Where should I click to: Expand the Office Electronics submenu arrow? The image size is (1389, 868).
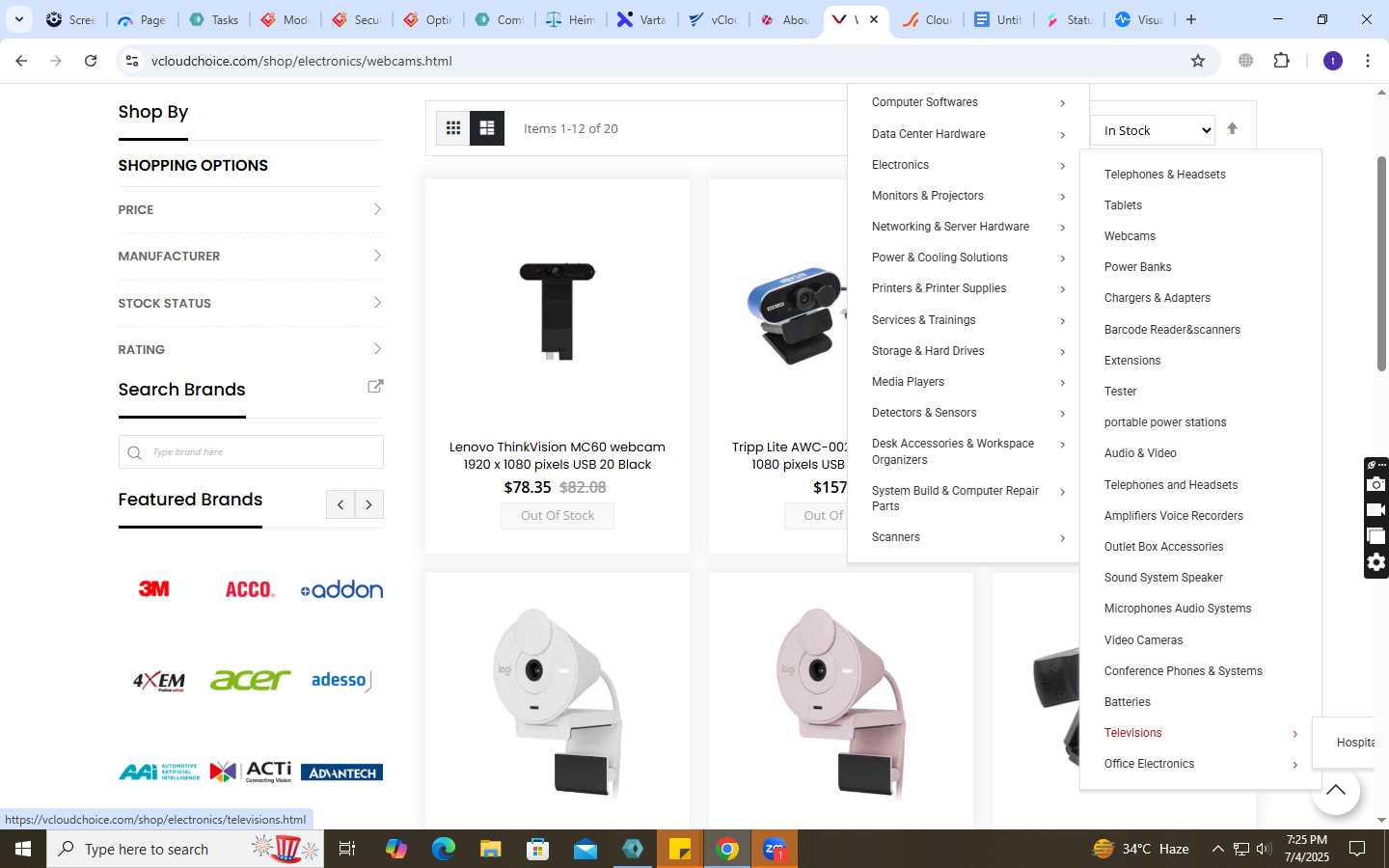coord(1294,765)
